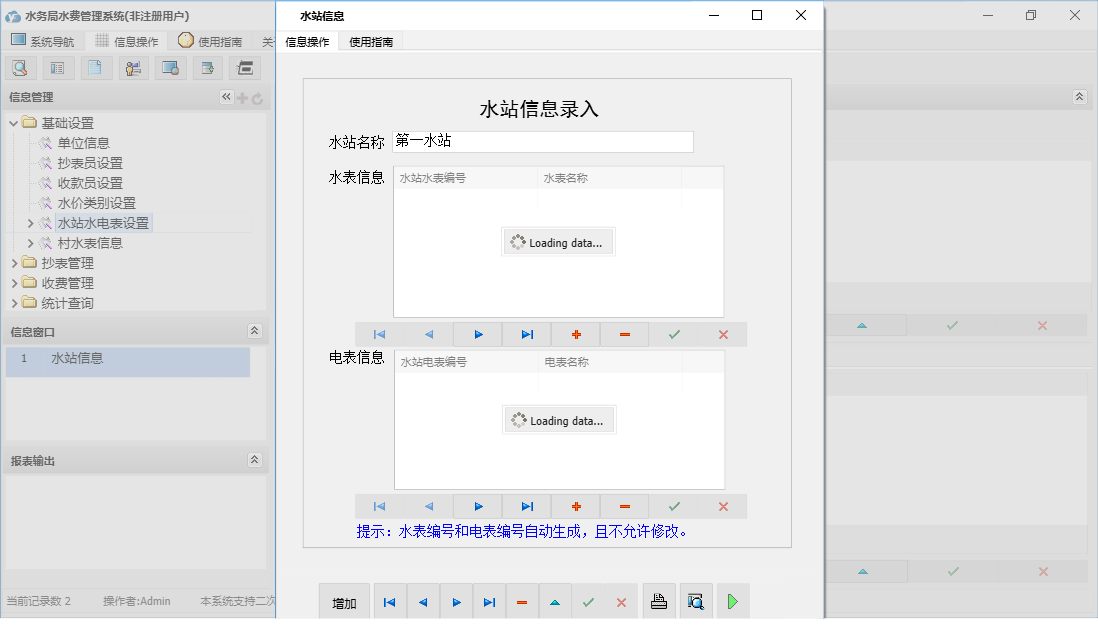Delete an electric meter using the minus icon
This screenshot has width=1098, height=625.
coord(624,506)
